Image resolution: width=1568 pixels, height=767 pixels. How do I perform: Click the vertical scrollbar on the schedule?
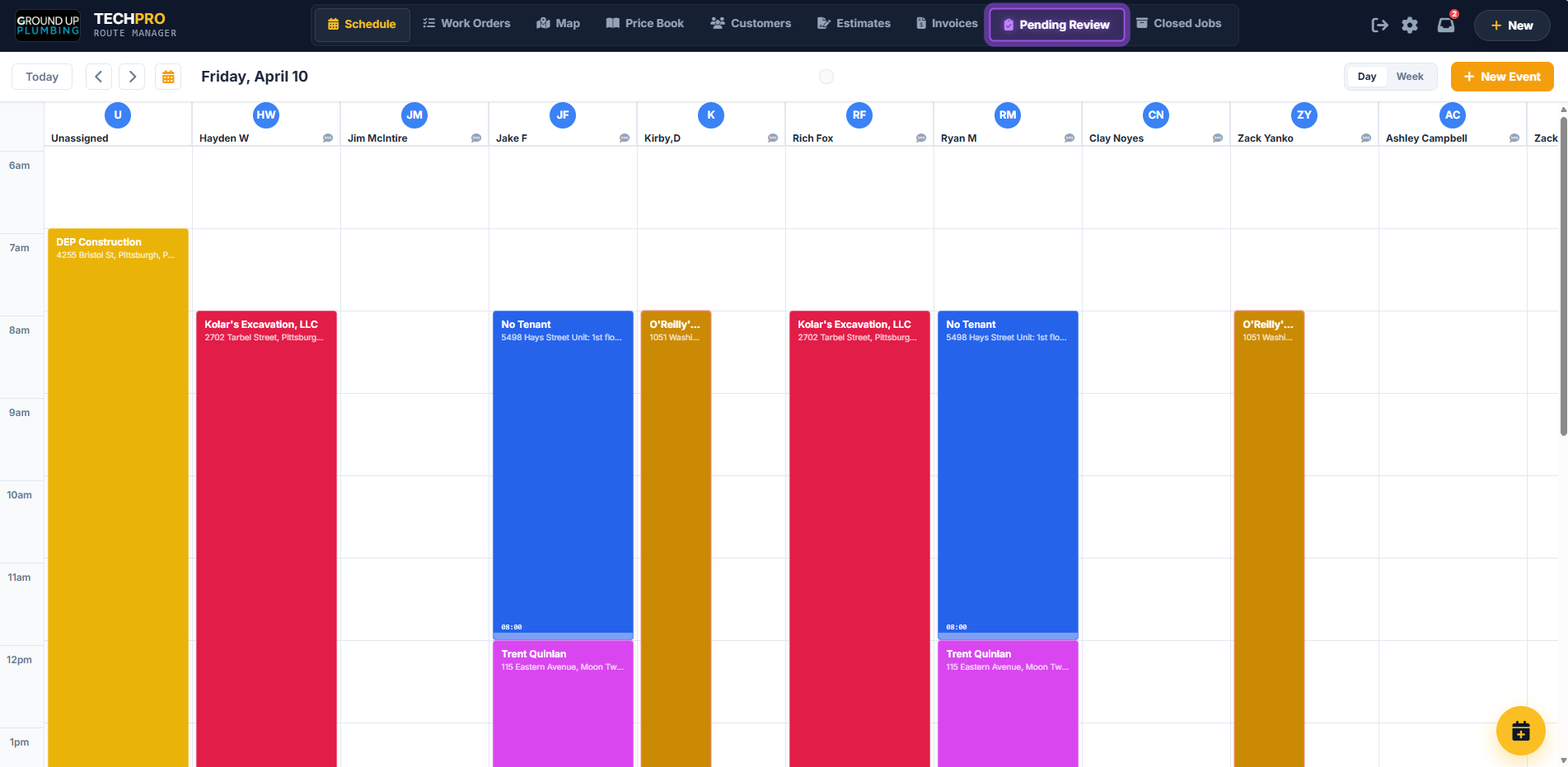[x=1563, y=272]
